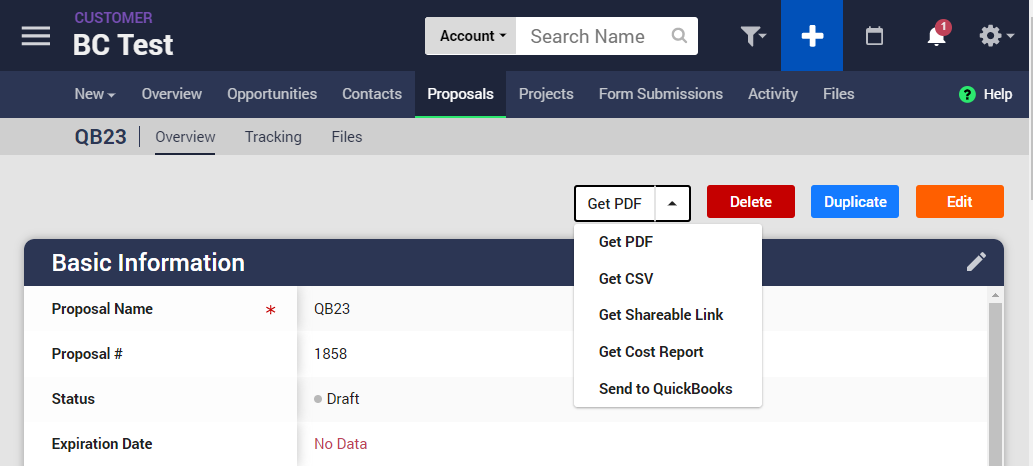The width and height of the screenshot is (1033, 466).
Task: View notifications via the bell icon
Action: point(936,37)
